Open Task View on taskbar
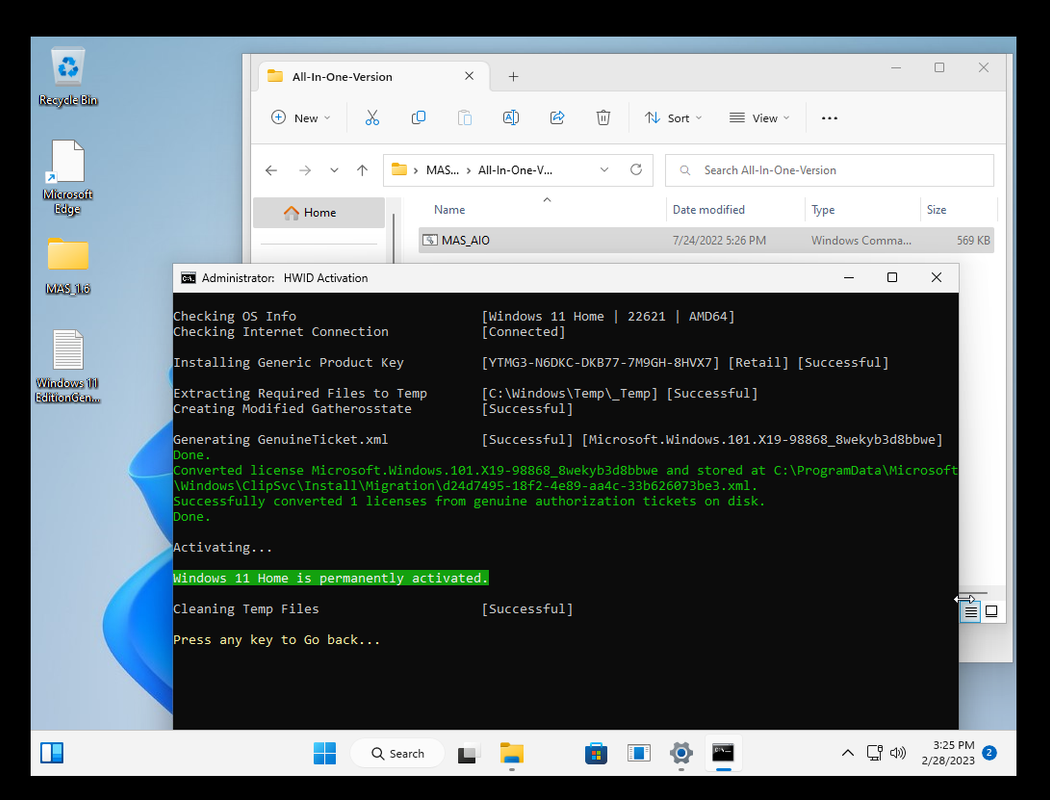The width and height of the screenshot is (1050, 800). click(469, 754)
